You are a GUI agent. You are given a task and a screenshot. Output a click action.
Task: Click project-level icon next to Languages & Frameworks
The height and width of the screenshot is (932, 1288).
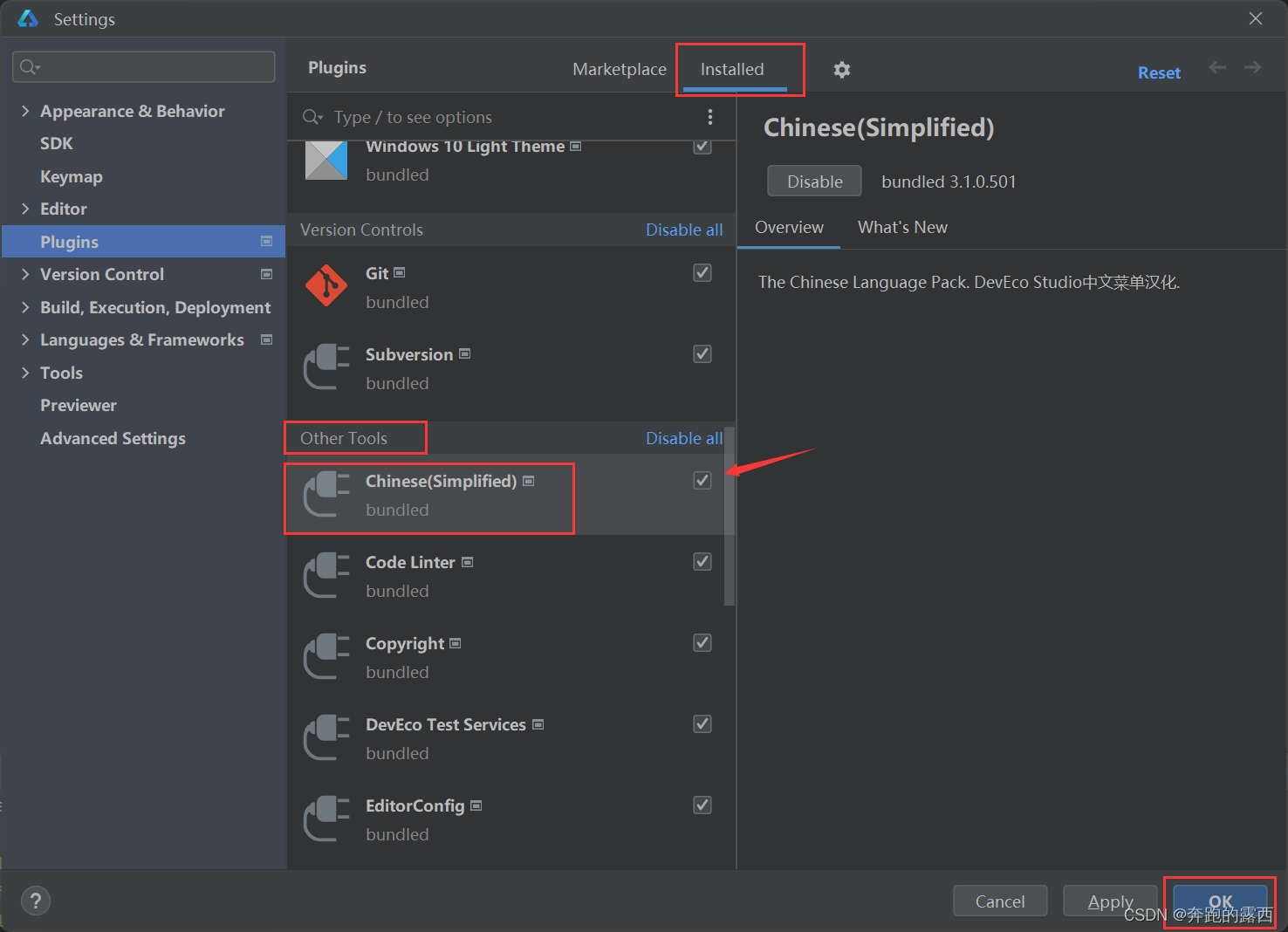(267, 339)
